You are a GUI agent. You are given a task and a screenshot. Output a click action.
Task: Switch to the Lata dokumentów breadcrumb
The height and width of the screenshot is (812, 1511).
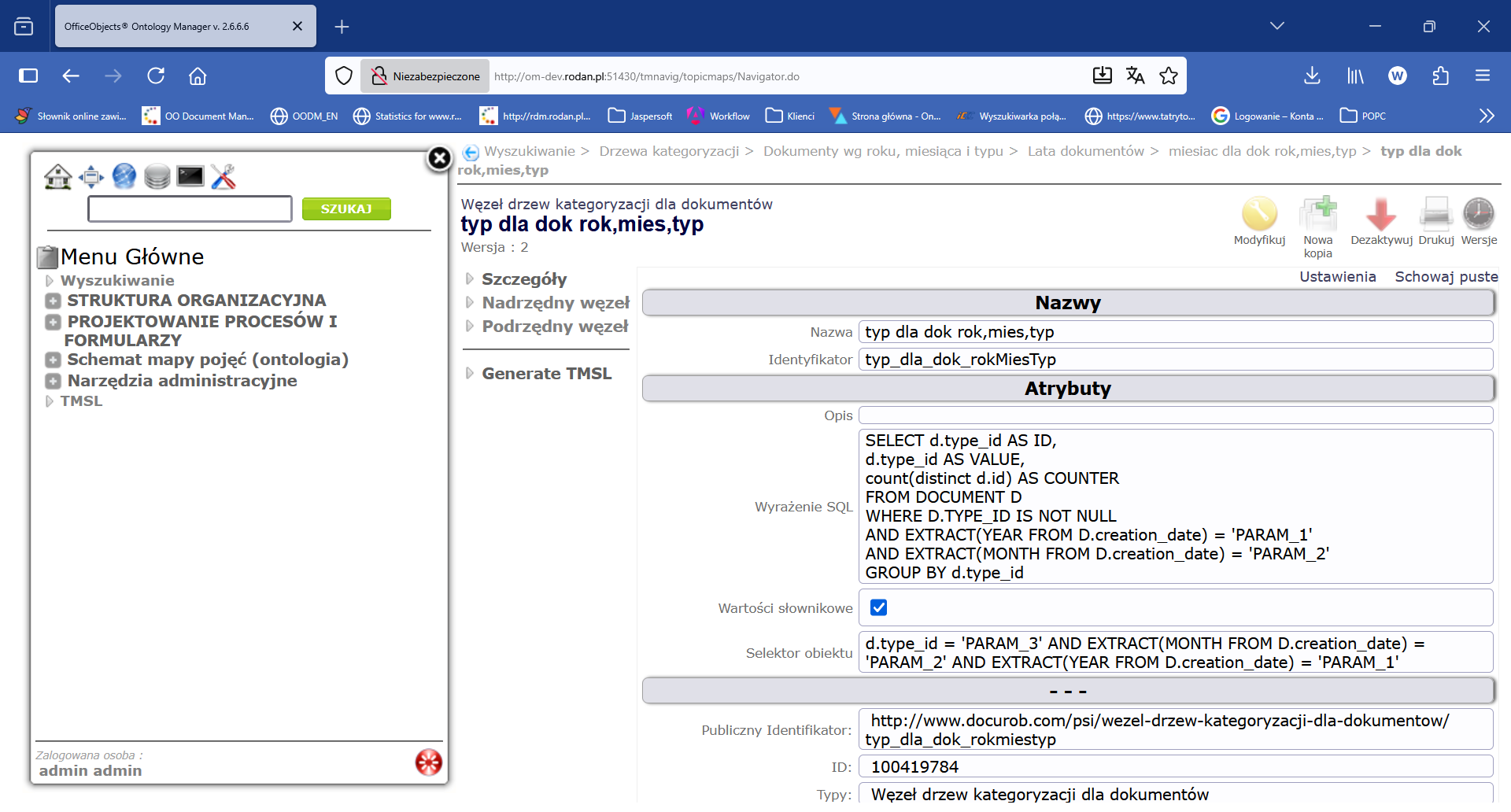(1085, 151)
